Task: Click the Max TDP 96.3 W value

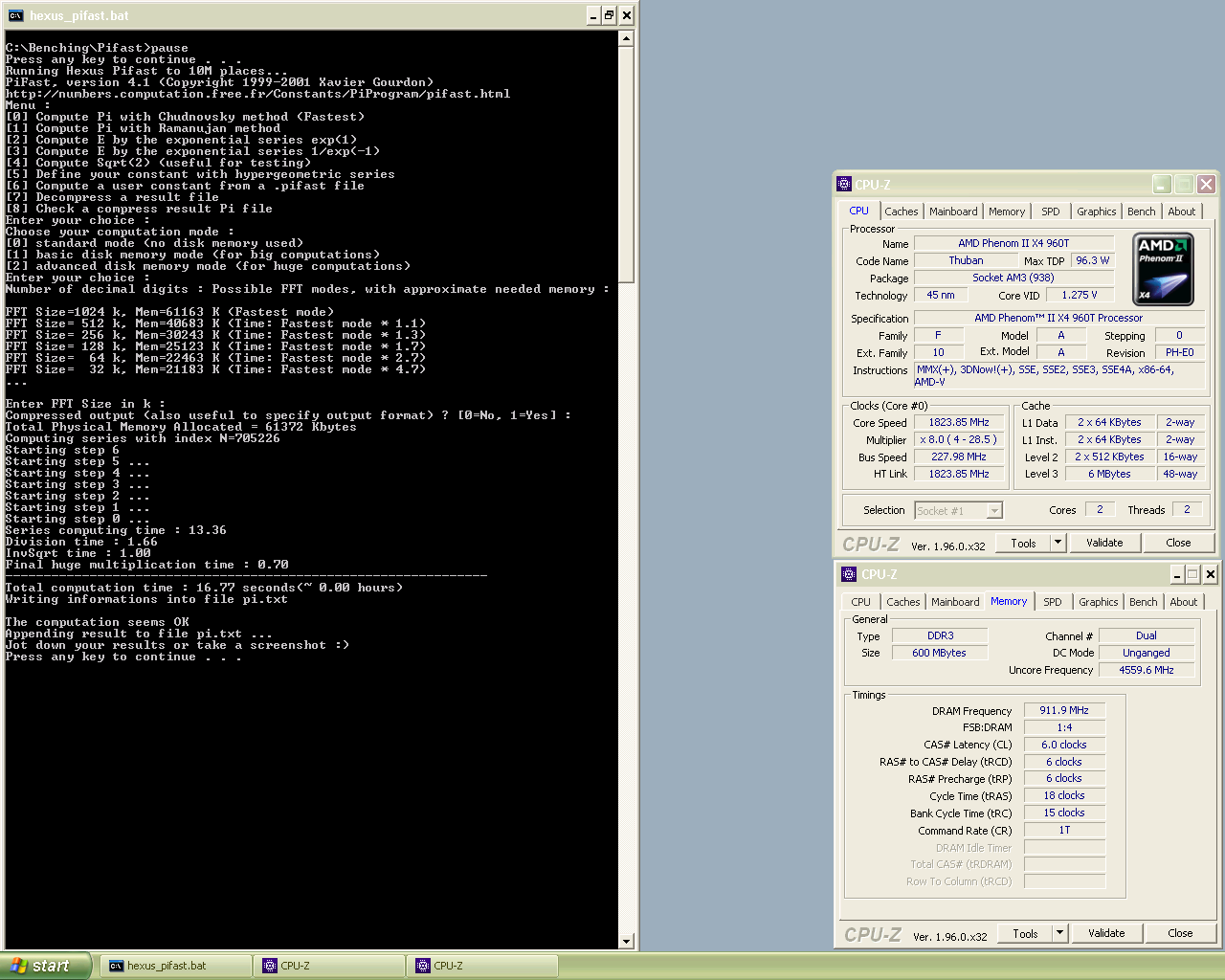Action: tap(1092, 260)
